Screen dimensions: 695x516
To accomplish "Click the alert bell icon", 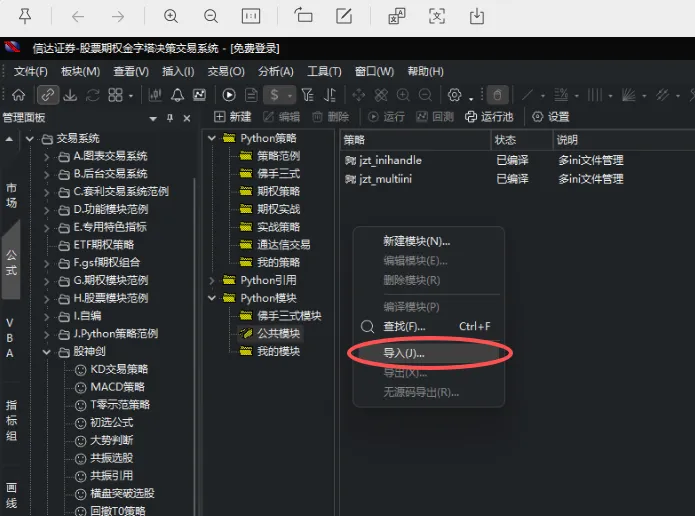I will (177, 95).
